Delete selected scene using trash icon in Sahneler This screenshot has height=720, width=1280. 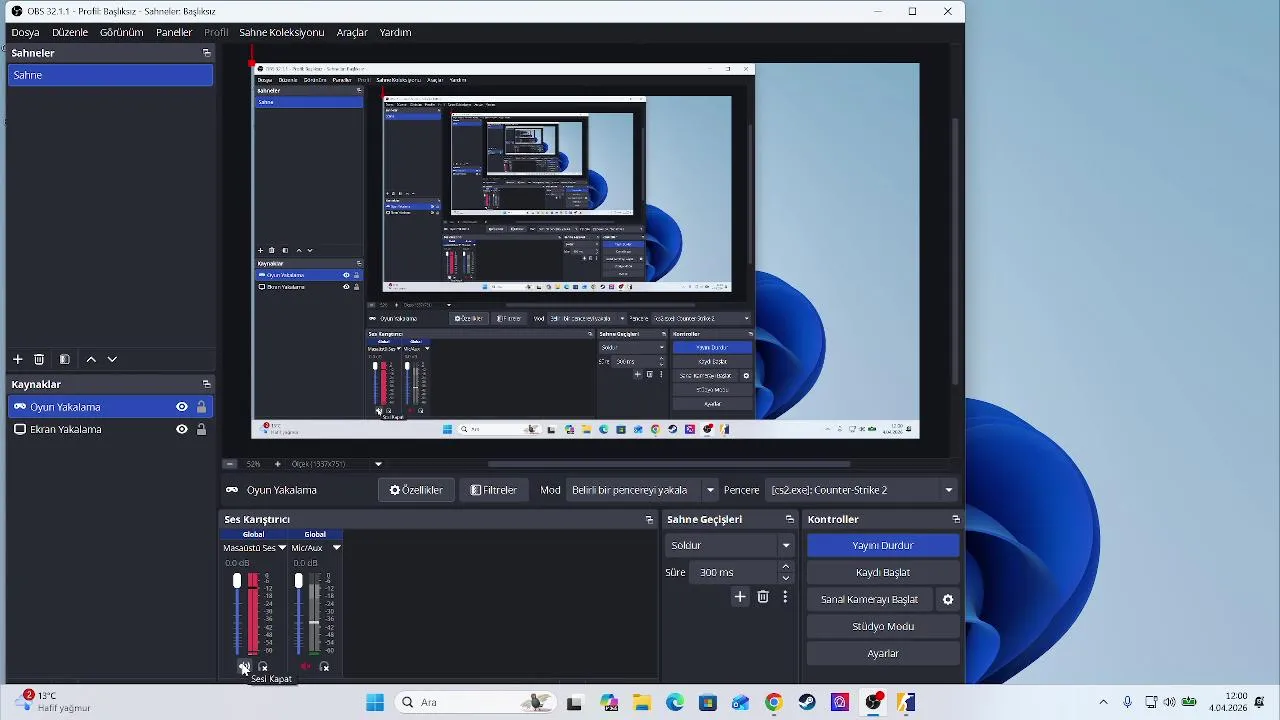click(39, 359)
